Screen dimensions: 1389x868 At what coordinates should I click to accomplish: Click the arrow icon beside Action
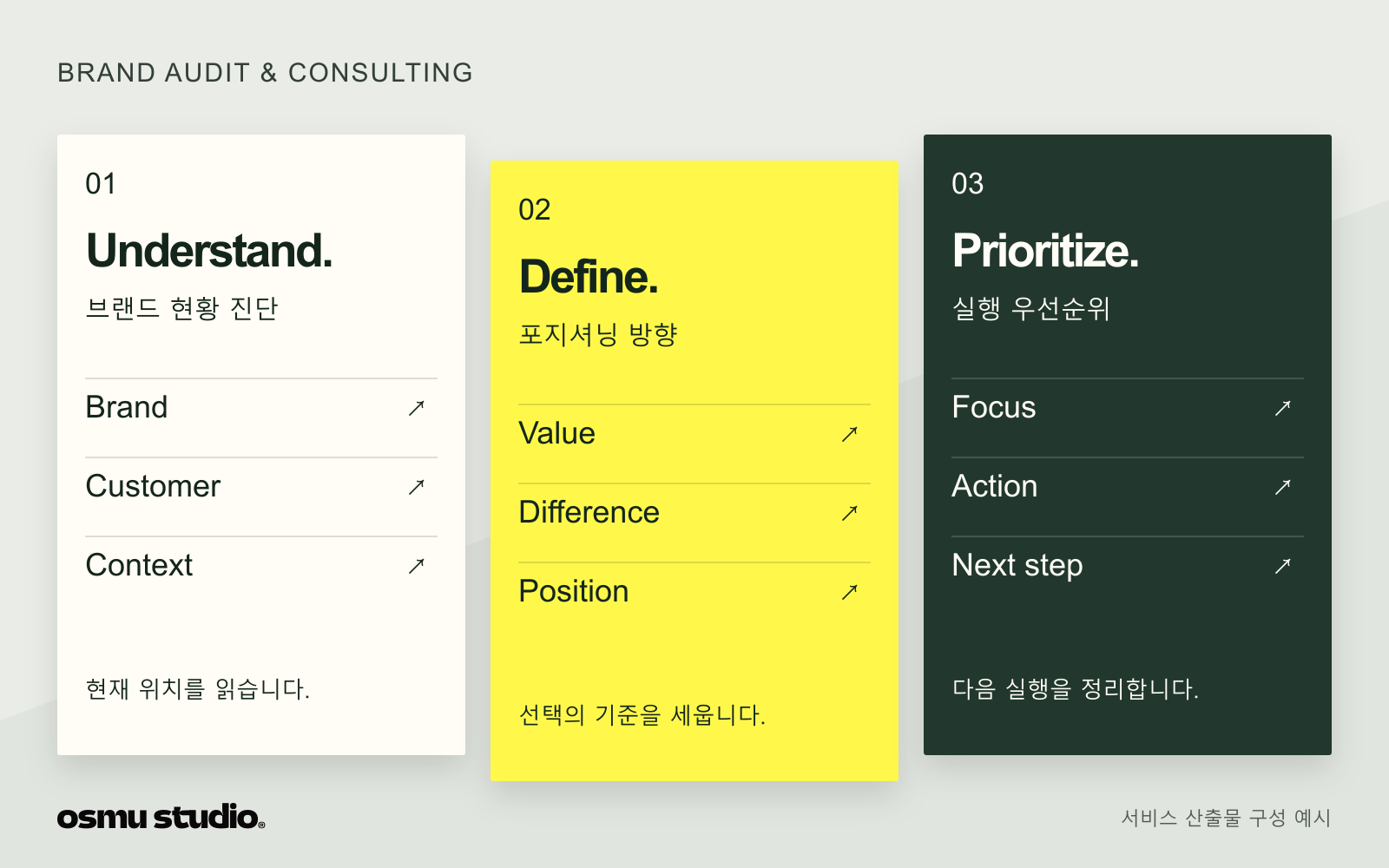point(1283,487)
